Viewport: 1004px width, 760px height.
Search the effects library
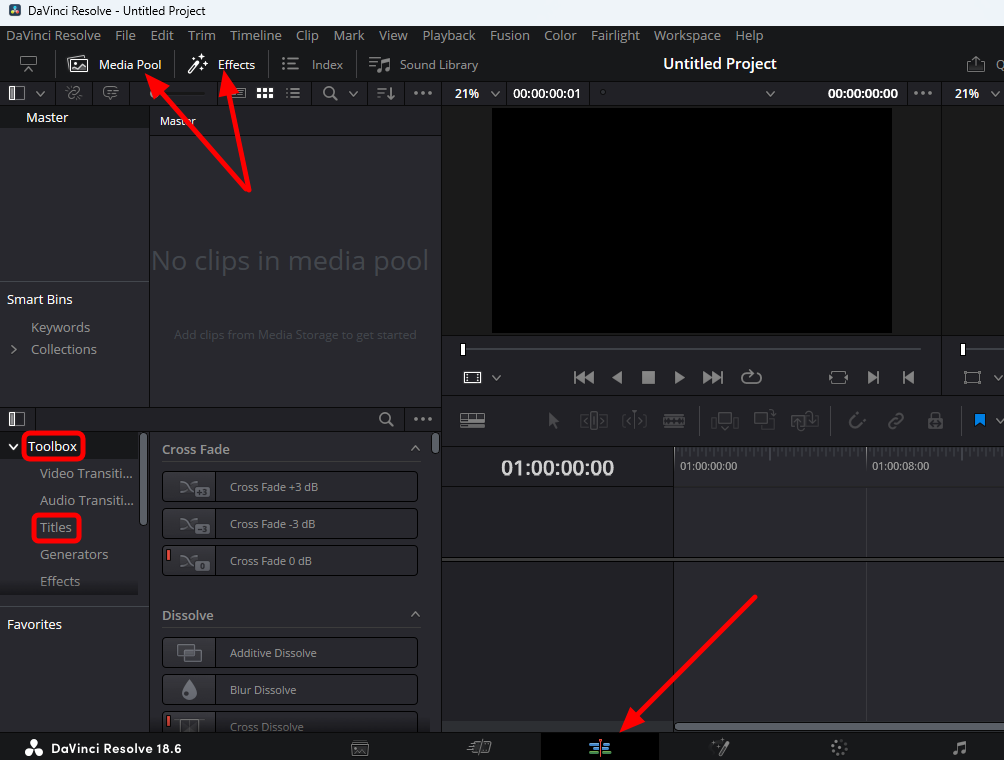coord(386,419)
